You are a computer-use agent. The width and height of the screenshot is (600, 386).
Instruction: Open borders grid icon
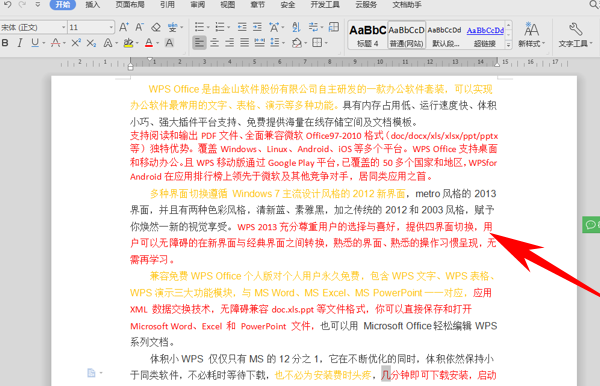(317, 43)
